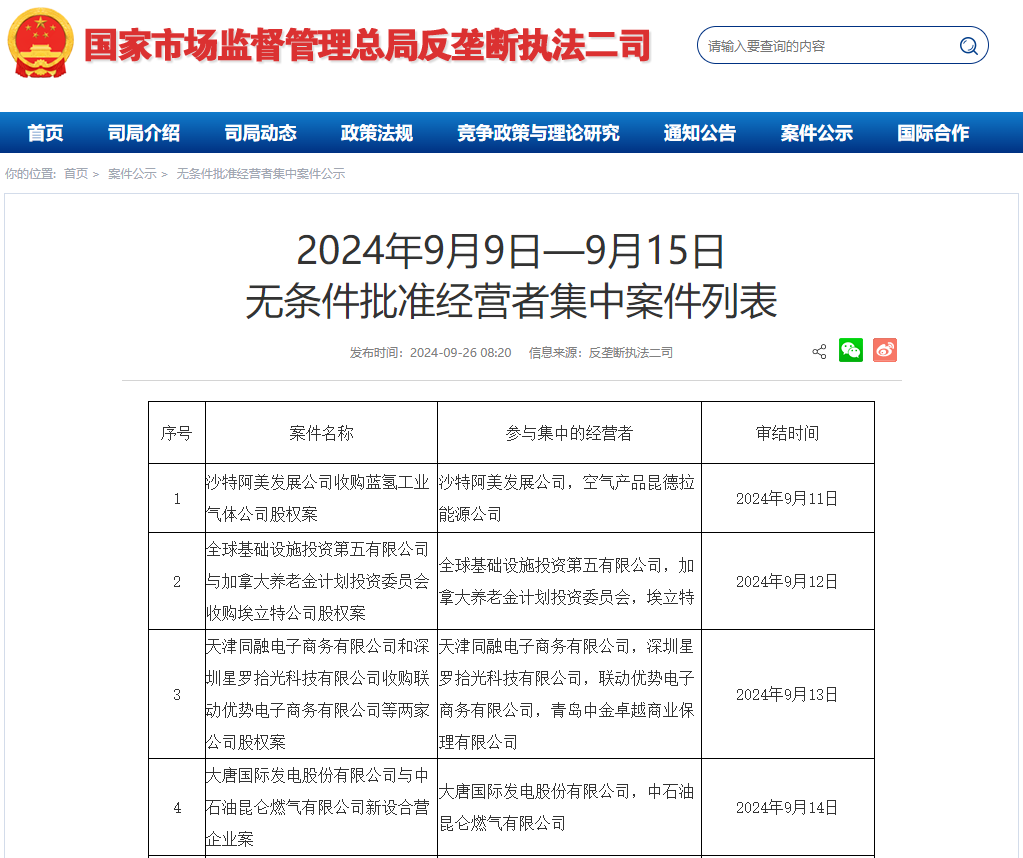Click the date 2024年9月14日
The image size is (1023, 858).
click(787, 808)
